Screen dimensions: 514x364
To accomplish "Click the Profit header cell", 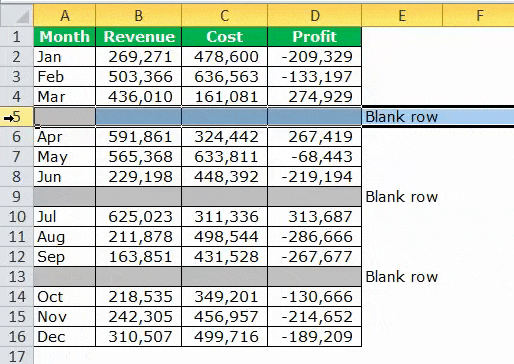I will point(314,37).
